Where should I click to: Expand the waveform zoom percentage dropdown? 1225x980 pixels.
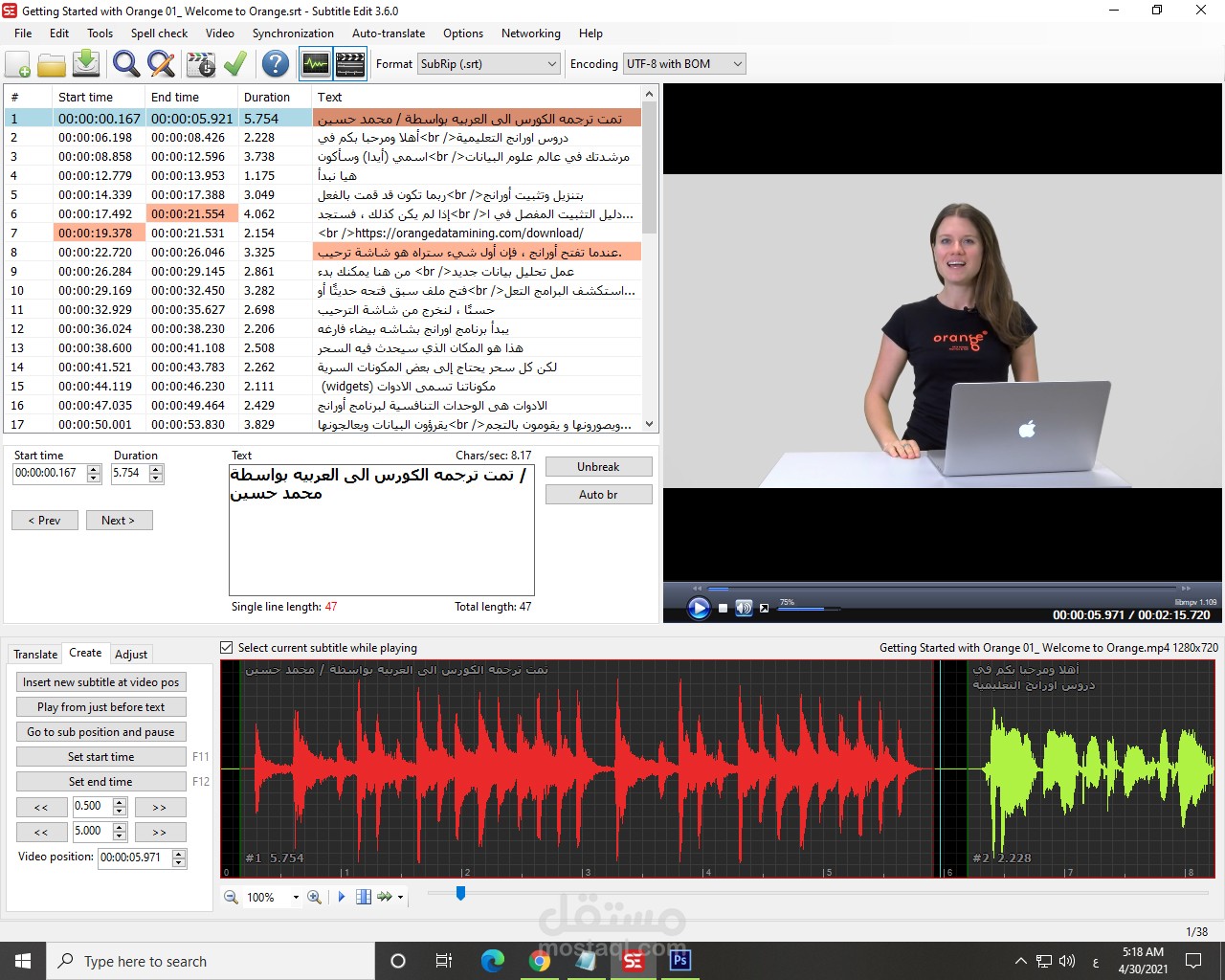point(297,897)
